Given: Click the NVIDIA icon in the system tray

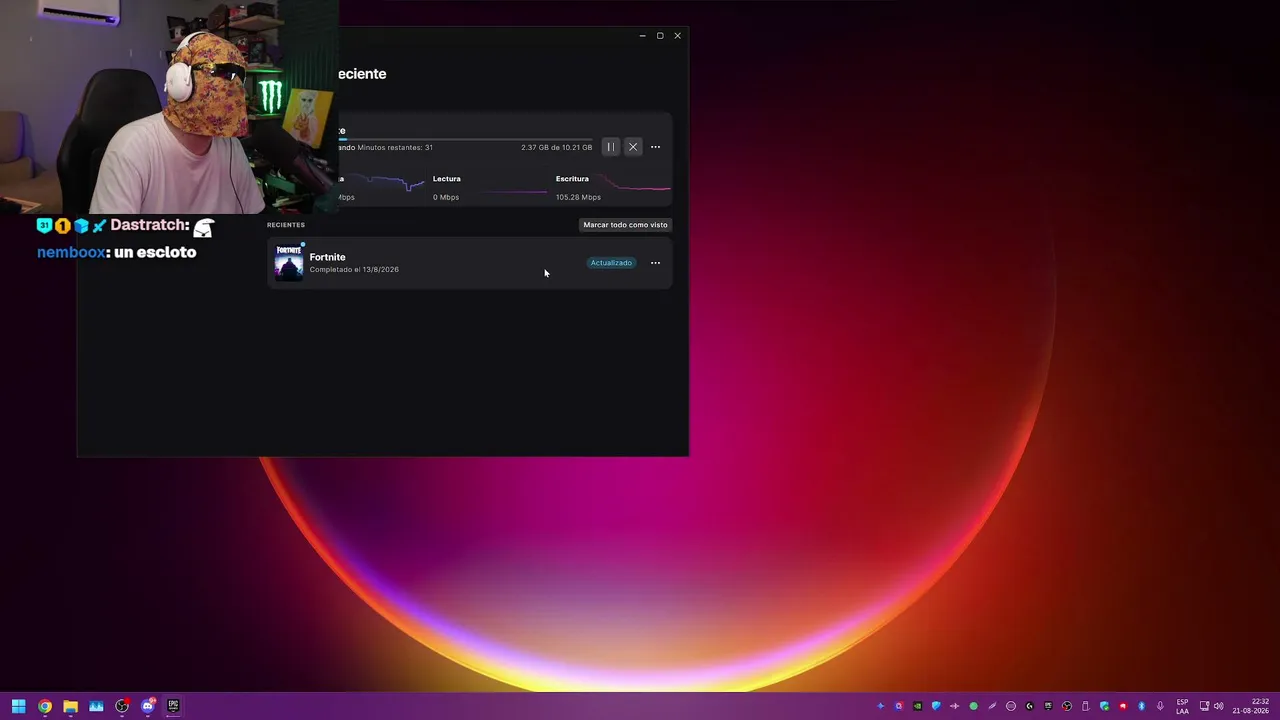Looking at the screenshot, I should [x=917, y=706].
